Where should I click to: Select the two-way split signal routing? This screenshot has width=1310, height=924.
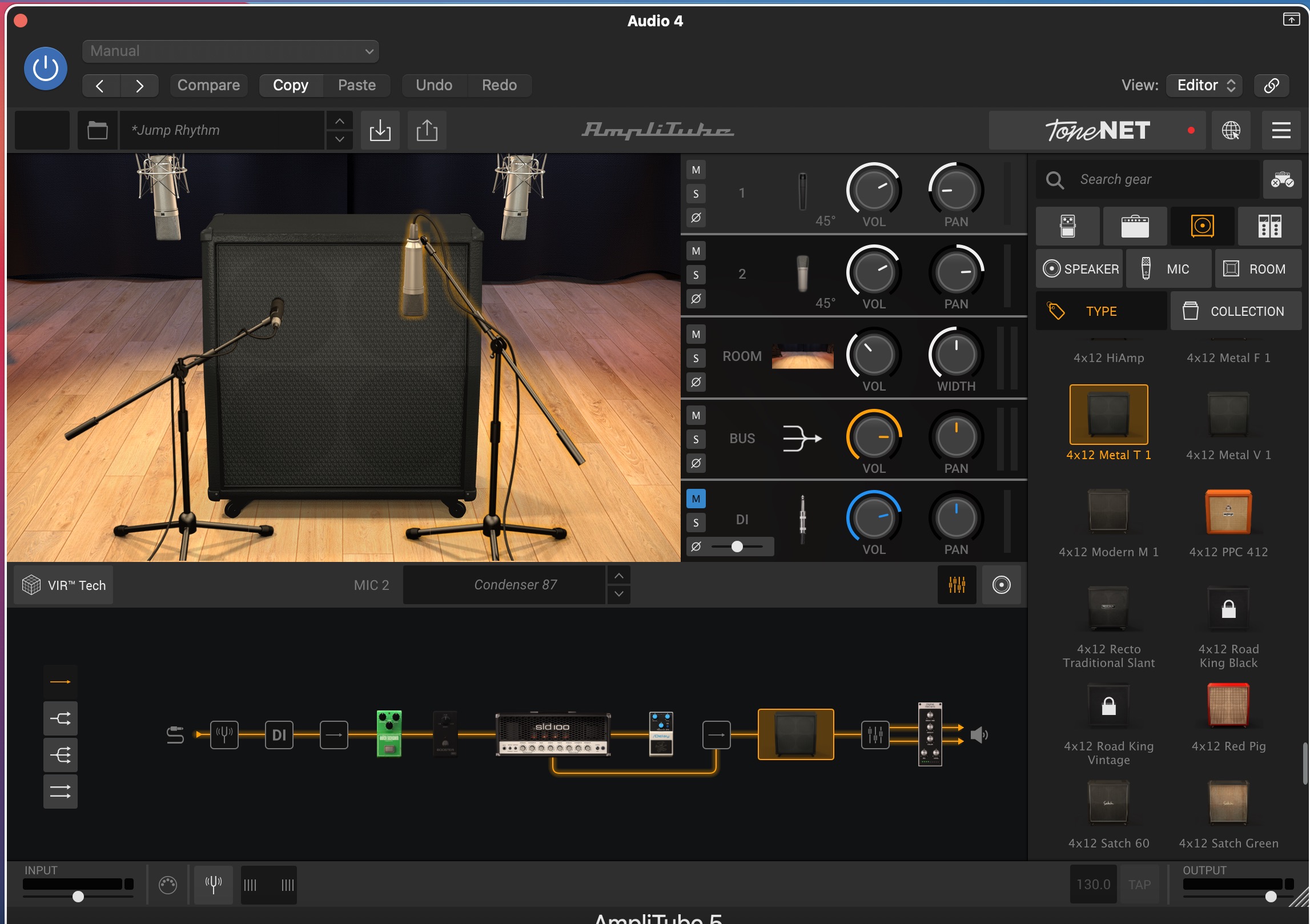pyautogui.click(x=61, y=718)
